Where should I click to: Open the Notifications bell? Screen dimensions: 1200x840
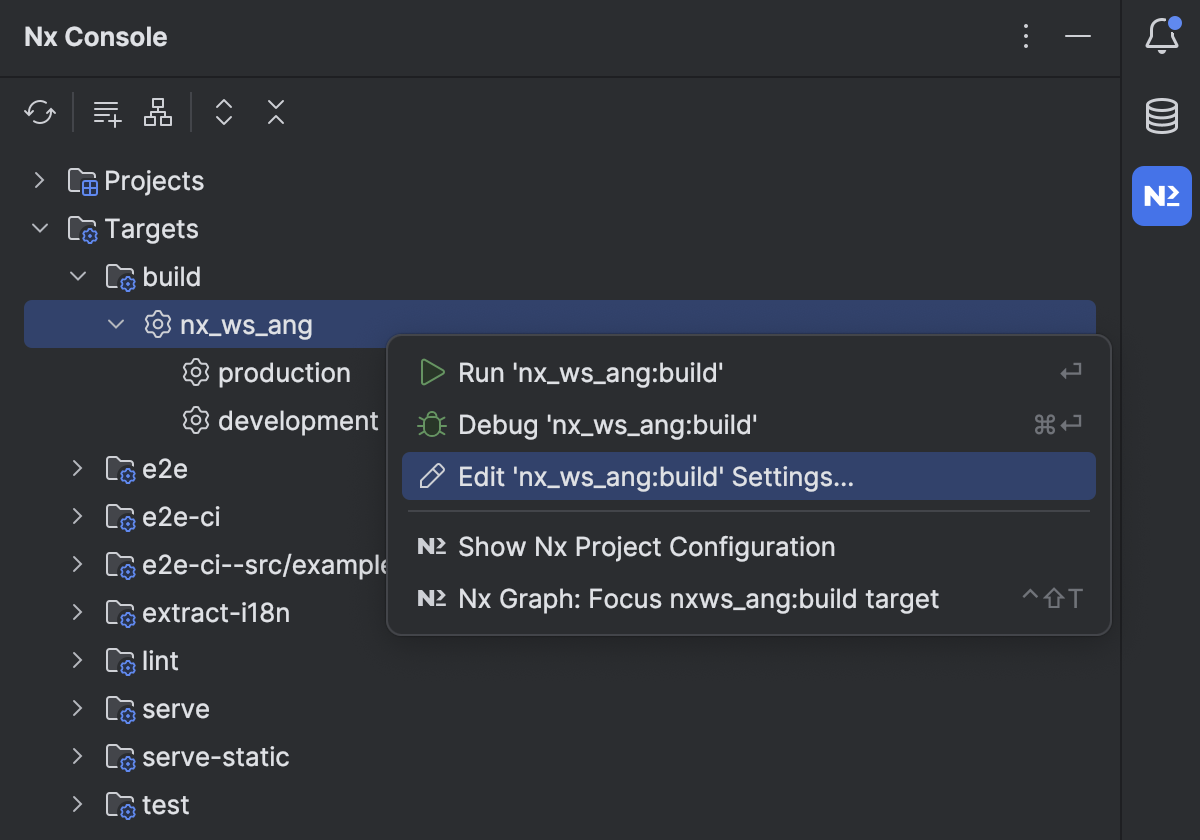coord(1161,36)
